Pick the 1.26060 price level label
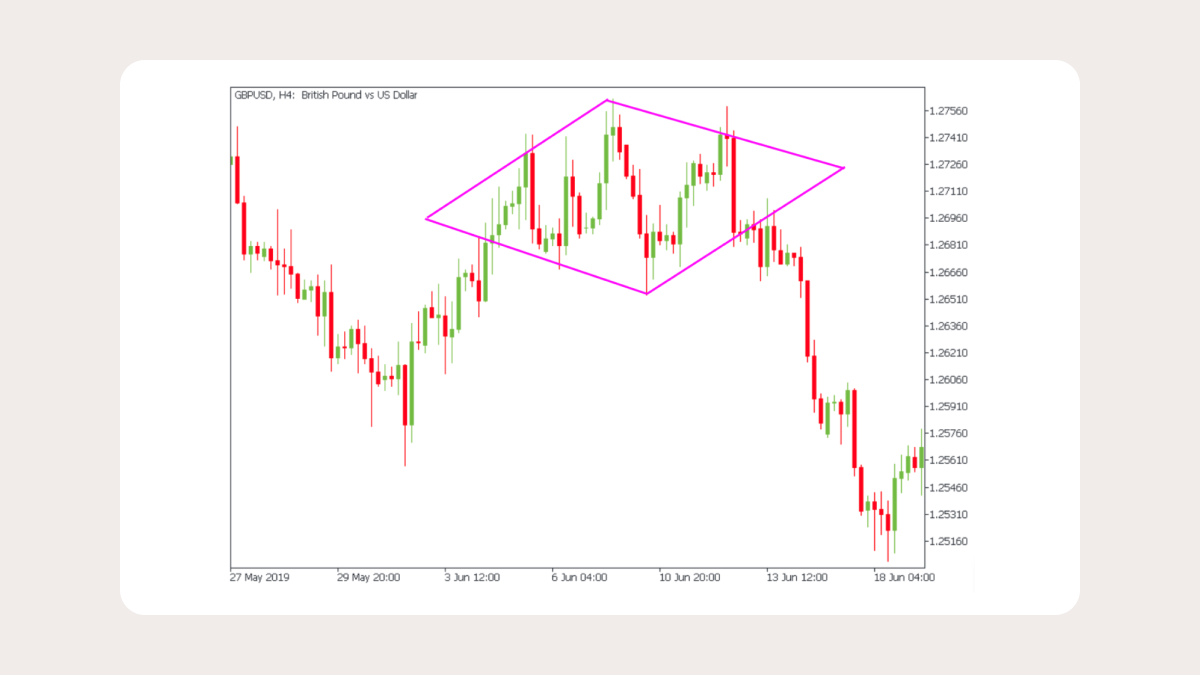Screen dimensions: 1200x675 pyautogui.click(x=948, y=380)
